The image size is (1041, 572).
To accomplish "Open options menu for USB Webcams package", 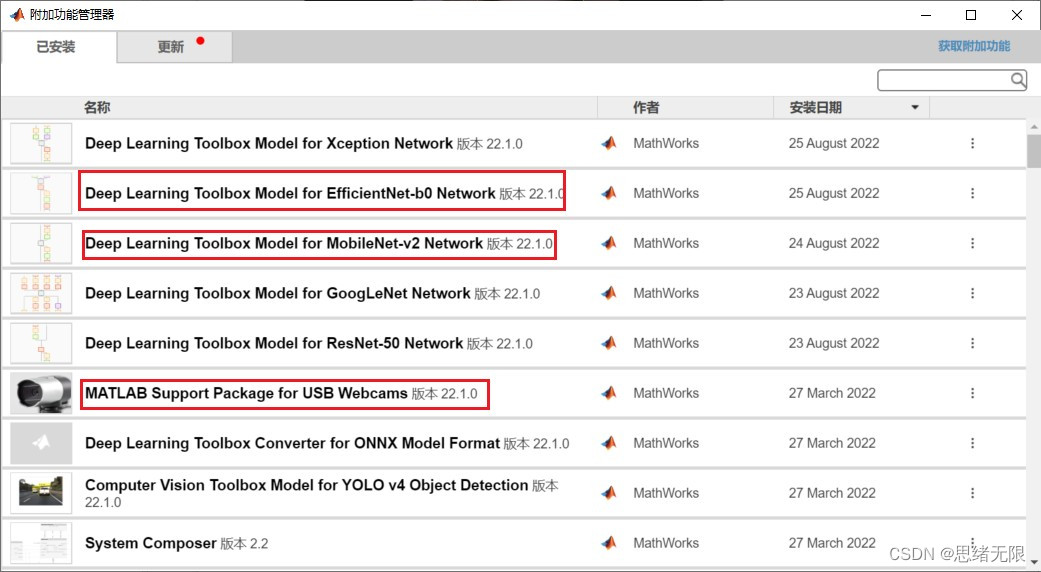I will click(972, 393).
